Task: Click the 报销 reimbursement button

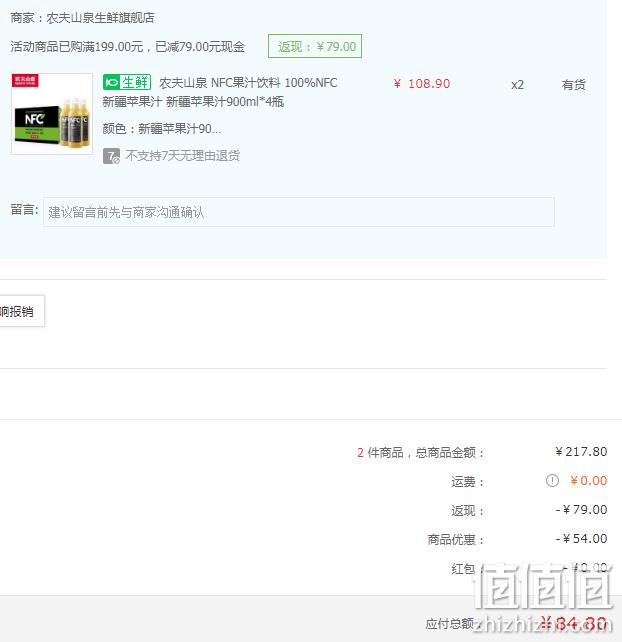Action: pyautogui.click(x=21, y=311)
